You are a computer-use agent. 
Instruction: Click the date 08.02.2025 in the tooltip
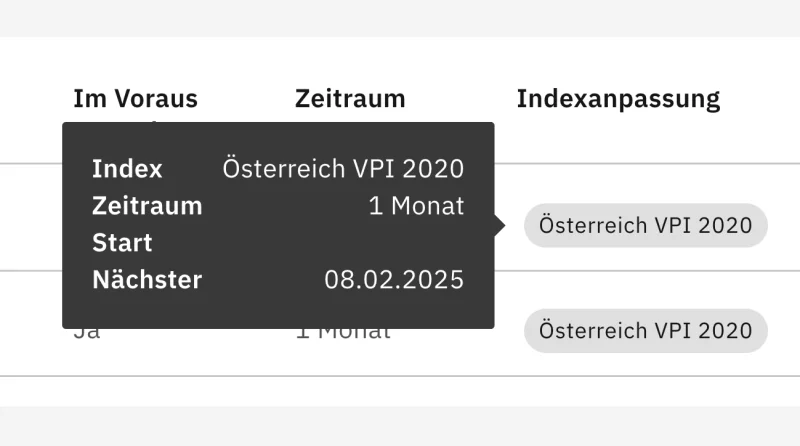click(394, 280)
